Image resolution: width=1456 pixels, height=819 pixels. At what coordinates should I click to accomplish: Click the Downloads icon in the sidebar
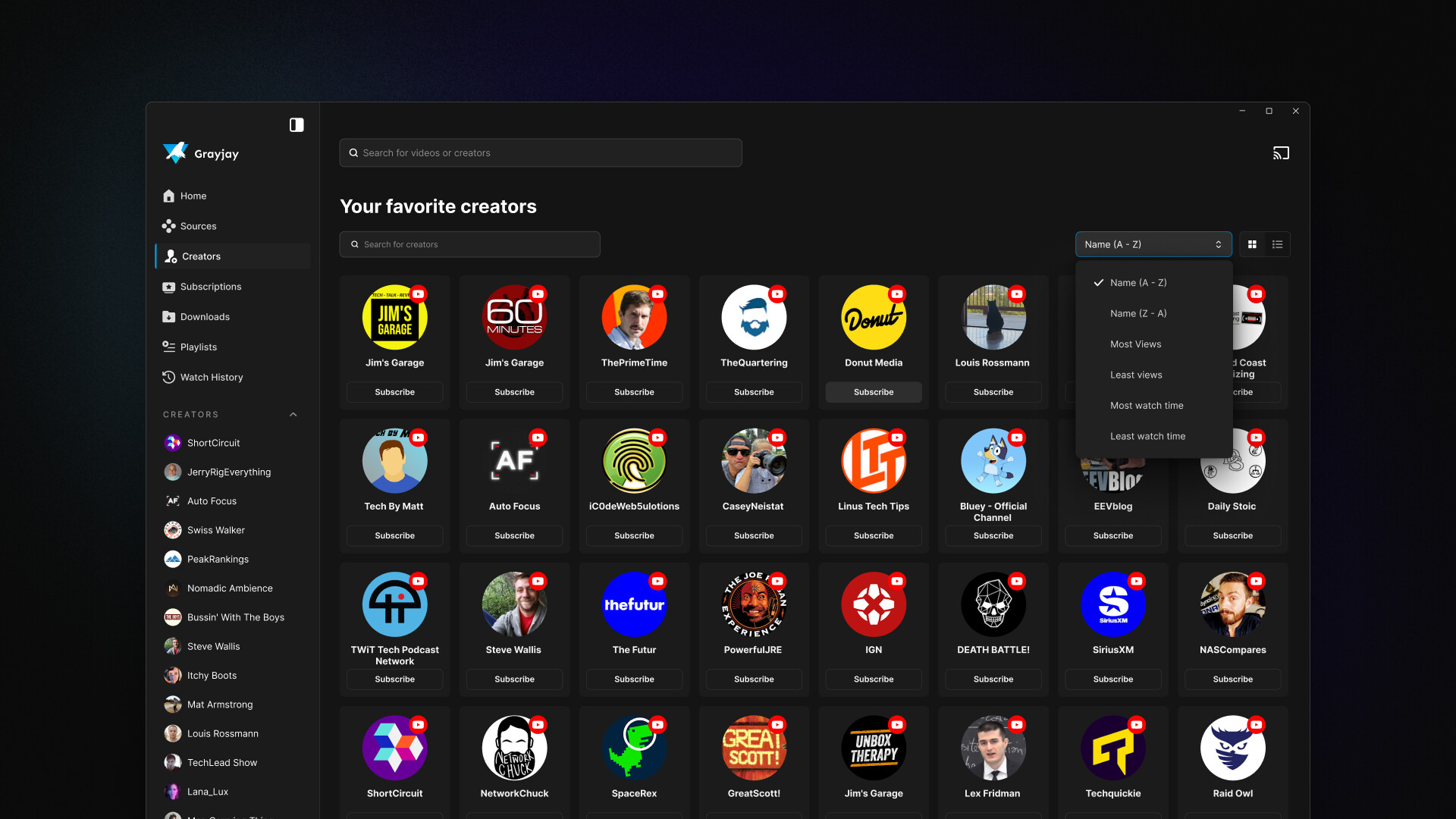(168, 316)
